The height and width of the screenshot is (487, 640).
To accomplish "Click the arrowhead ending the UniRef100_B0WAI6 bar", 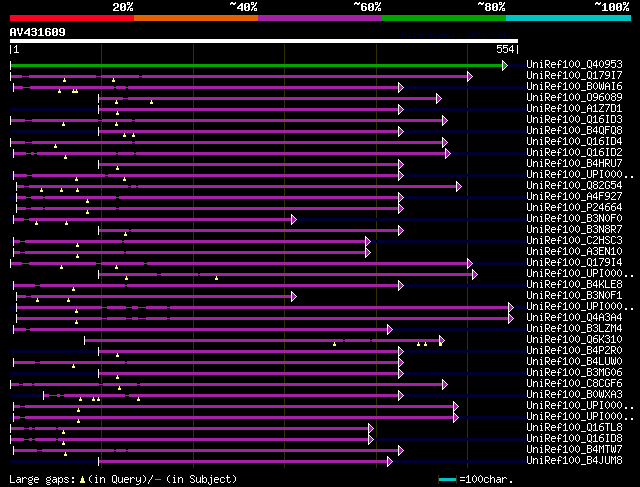I will tap(401, 87).
